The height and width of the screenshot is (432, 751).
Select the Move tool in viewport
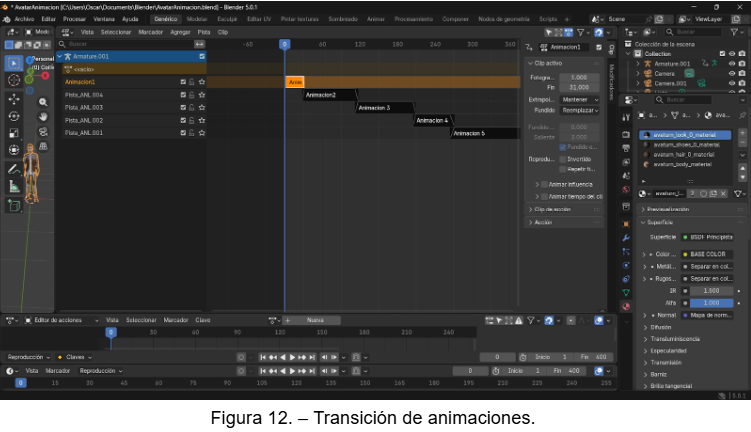[13, 99]
